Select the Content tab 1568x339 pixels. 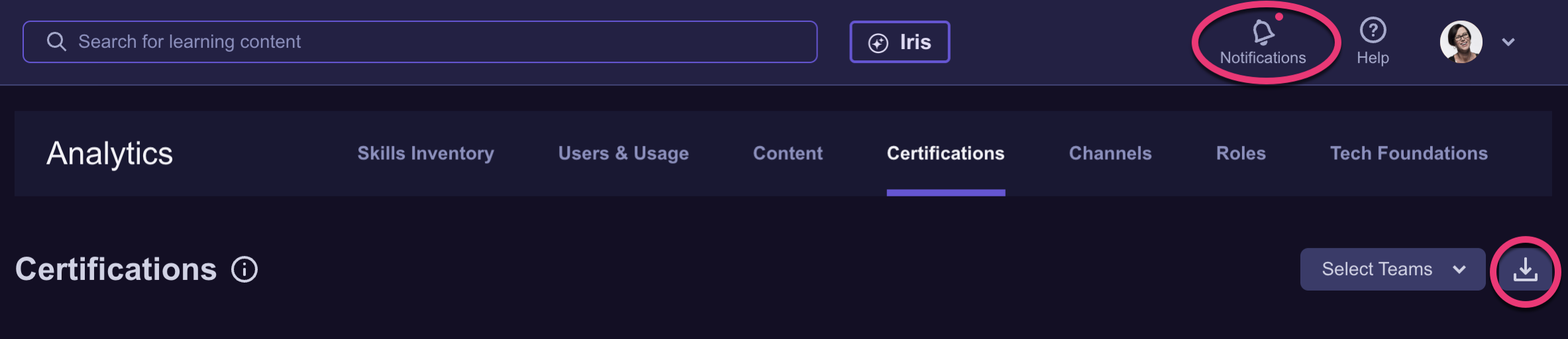point(788,153)
